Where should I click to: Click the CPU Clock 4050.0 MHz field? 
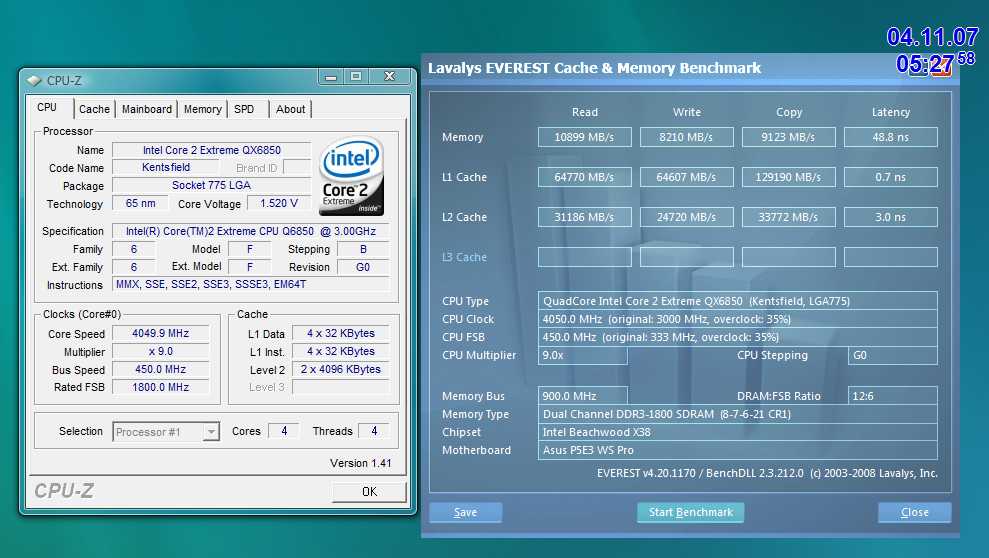click(737, 319)
